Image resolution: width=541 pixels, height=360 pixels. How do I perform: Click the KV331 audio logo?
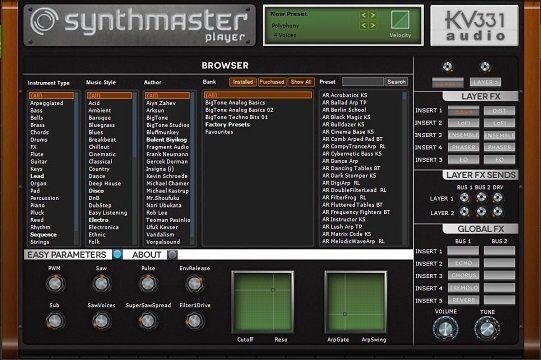click(474, 25)
